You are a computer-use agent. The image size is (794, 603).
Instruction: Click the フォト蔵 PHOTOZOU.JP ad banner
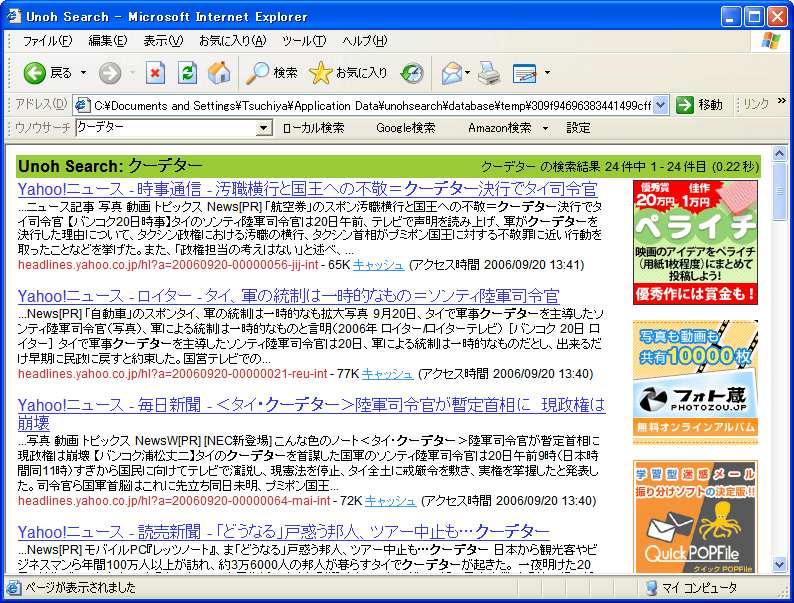click(x=695, y=382)
